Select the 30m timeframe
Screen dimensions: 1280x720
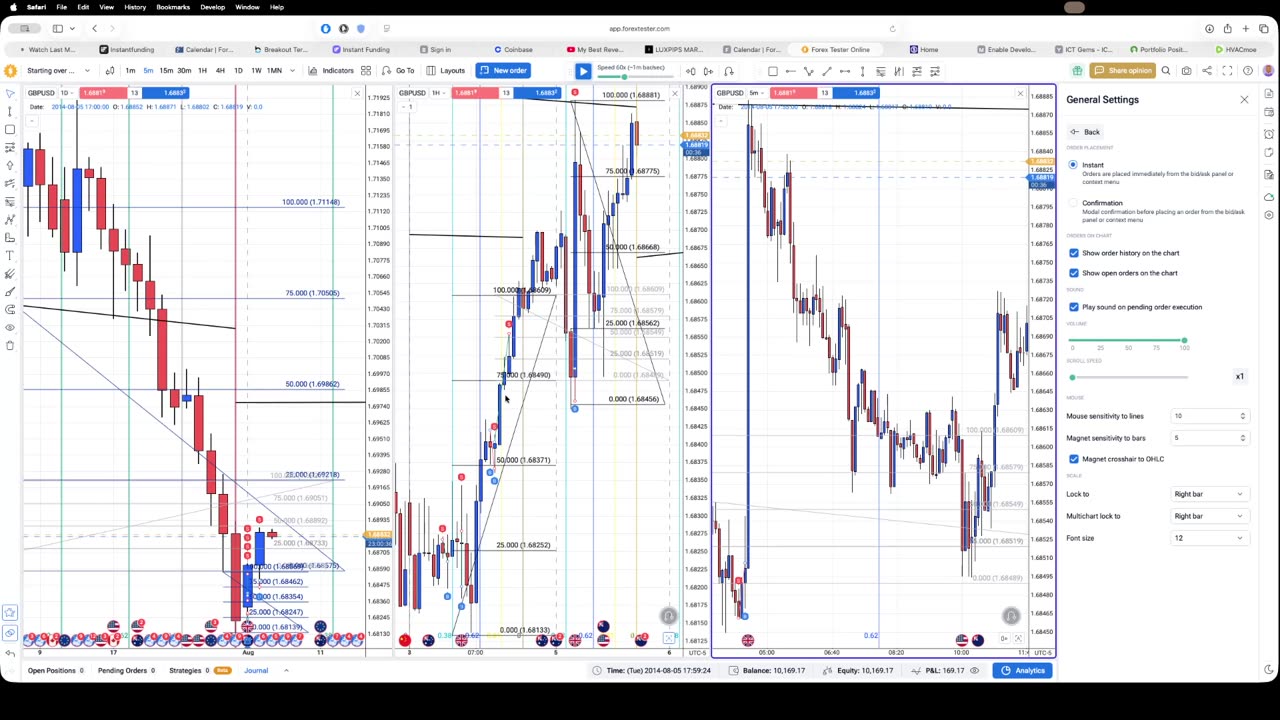(184, 71)
